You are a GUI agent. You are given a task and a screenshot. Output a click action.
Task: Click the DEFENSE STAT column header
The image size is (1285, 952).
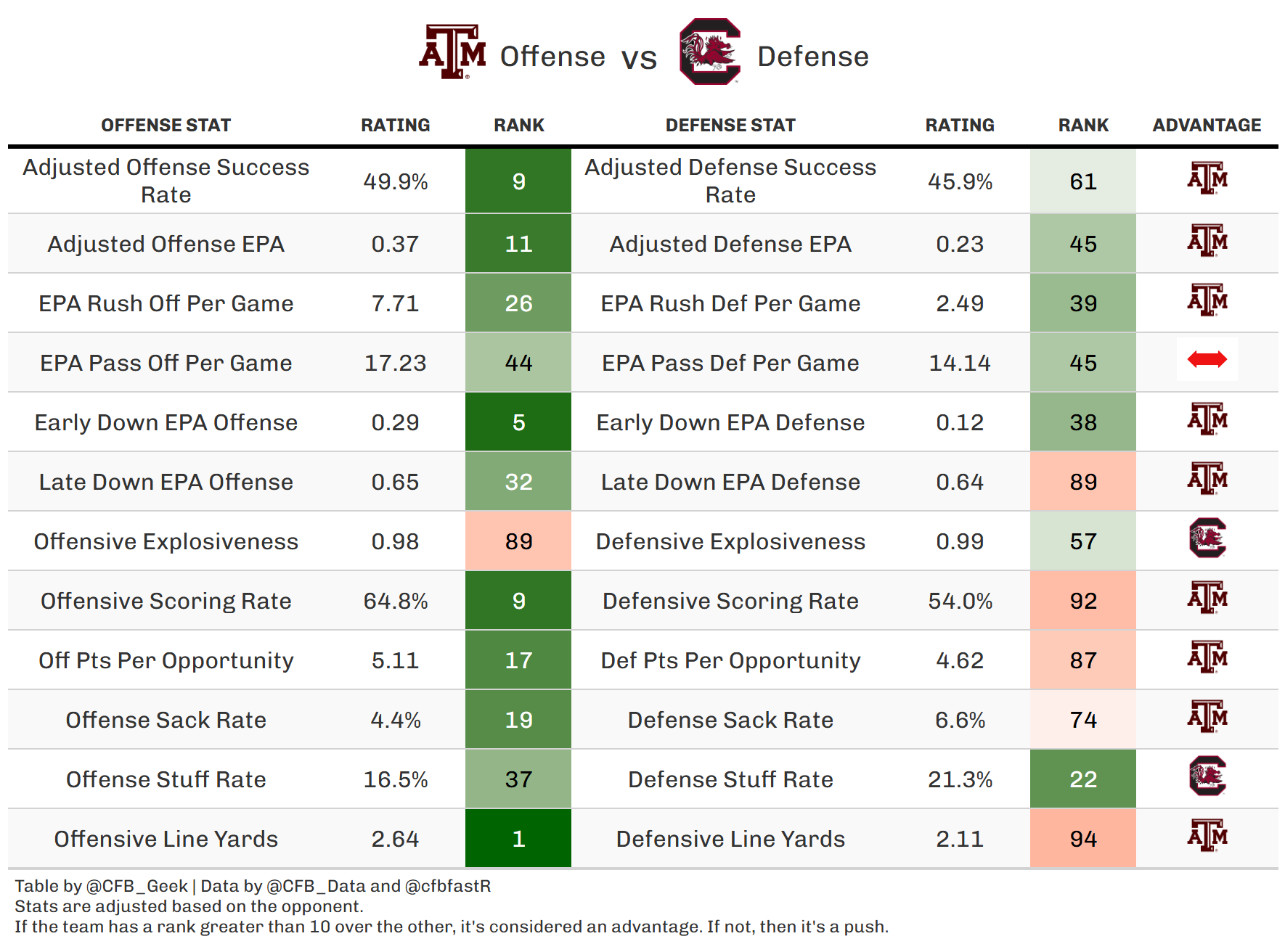click(x=730, y=126)
